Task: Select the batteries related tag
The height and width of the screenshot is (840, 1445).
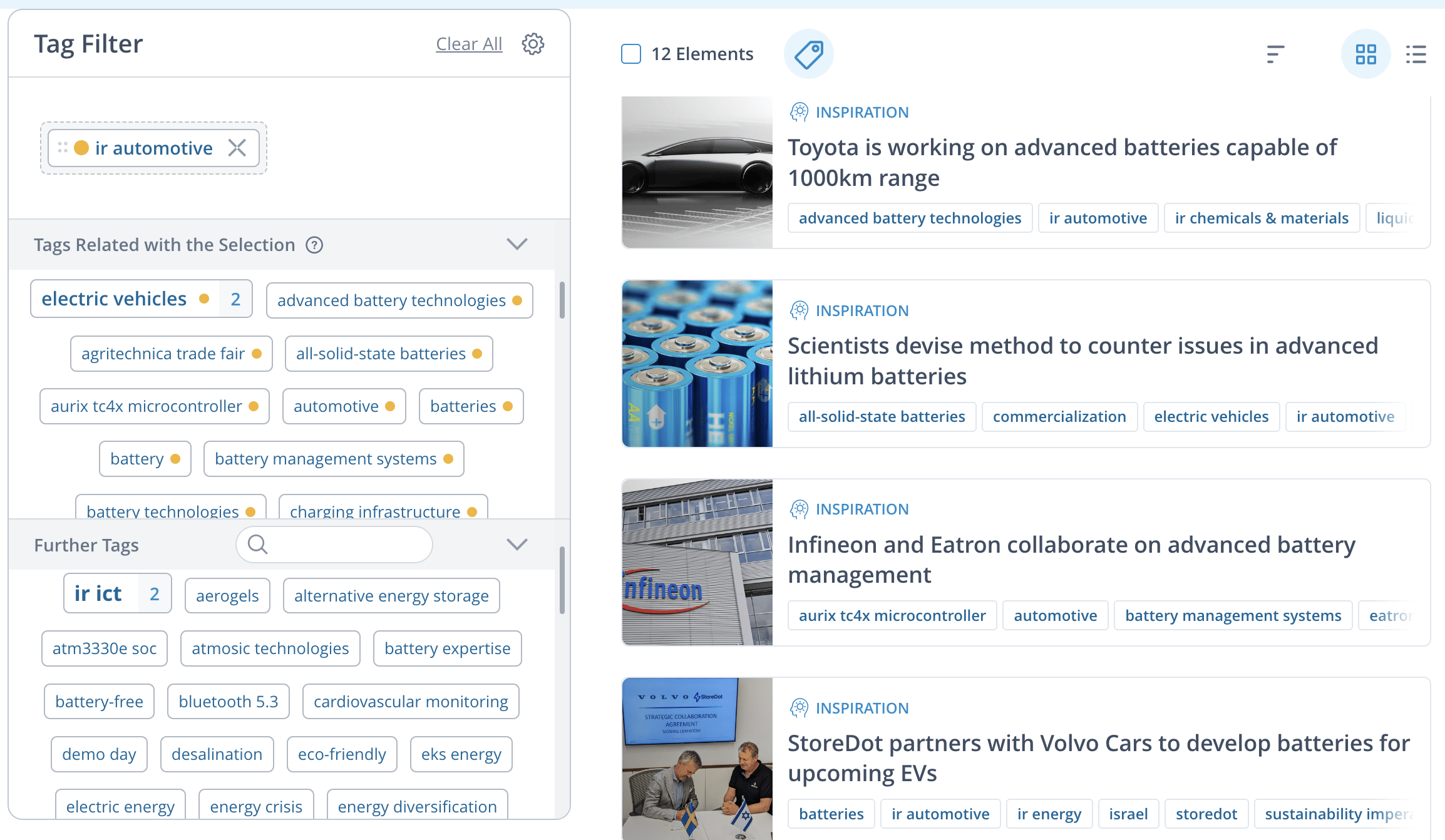Action: 471,406
